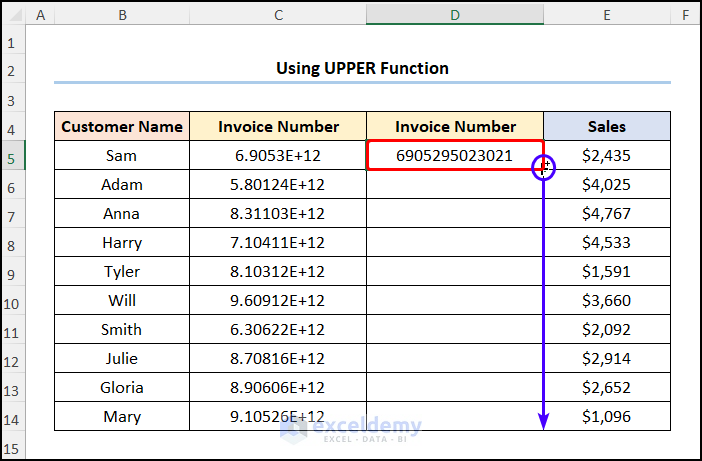Select the cell with 6905295023021
Screen dimensions: 702x461
click(455, 155)
